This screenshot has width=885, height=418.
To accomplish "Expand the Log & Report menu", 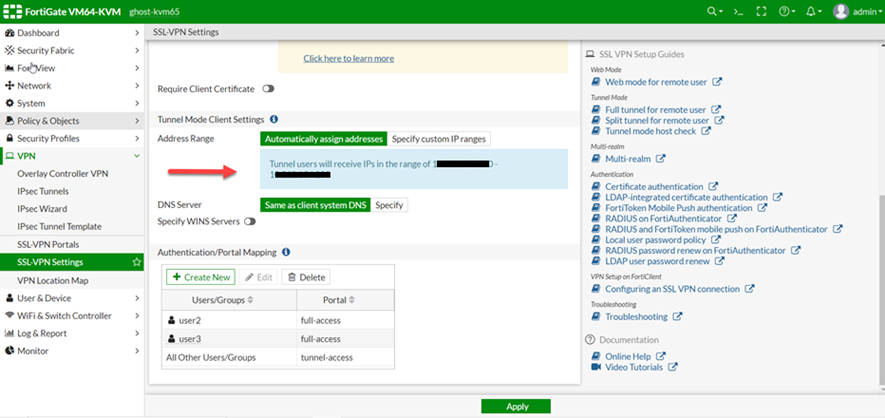I will tap(72, 333).
